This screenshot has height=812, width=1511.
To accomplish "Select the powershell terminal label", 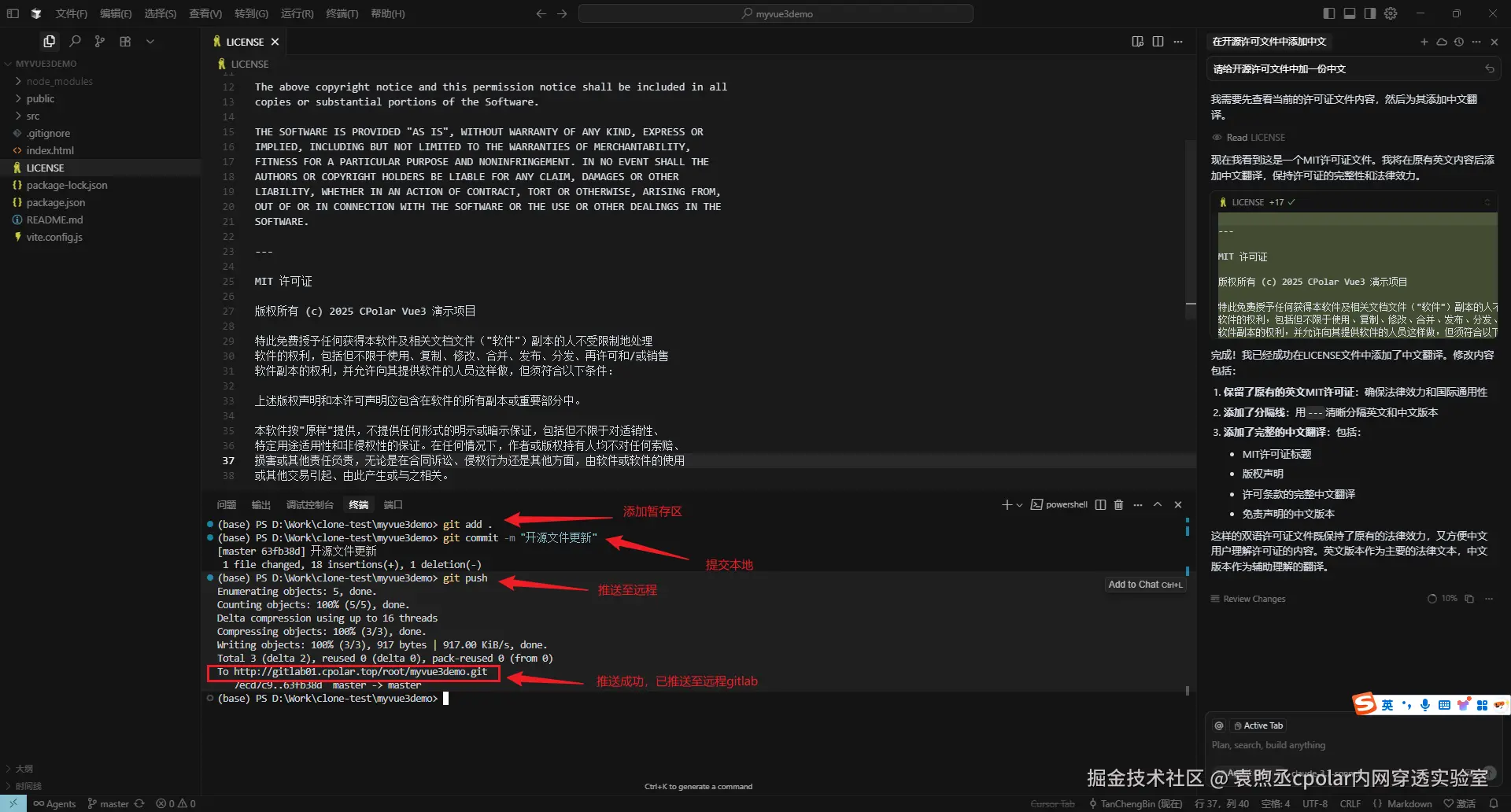I will tap(1059, 504).
